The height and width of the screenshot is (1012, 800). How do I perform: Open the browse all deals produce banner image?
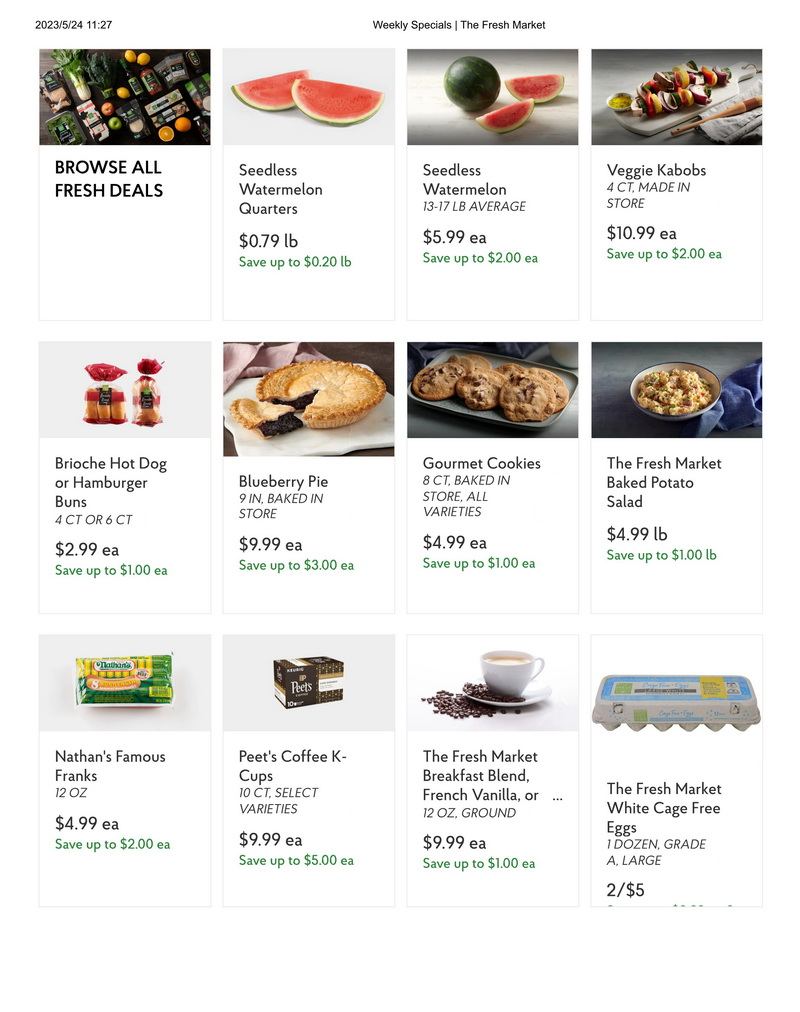click(125, 97)
